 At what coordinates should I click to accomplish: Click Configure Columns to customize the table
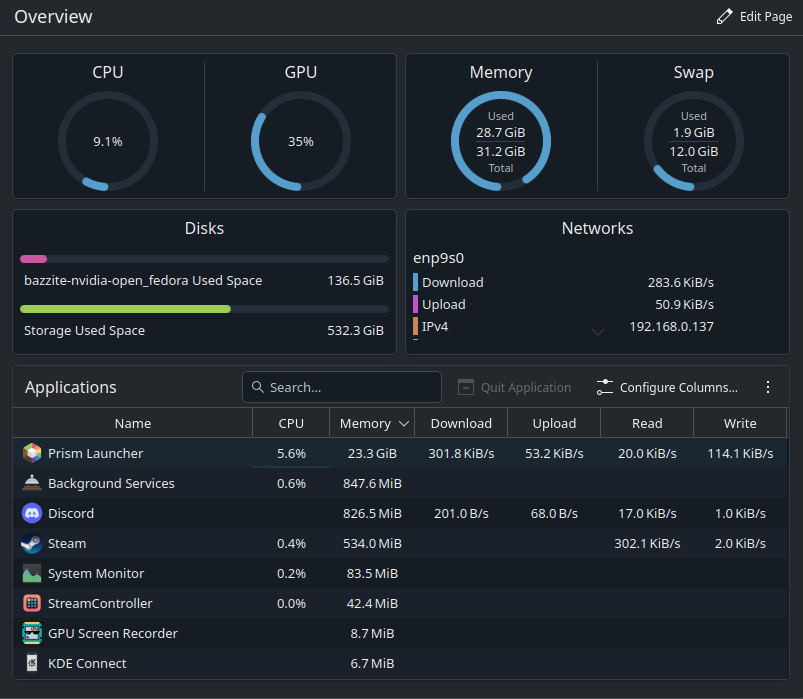[666, 387]
